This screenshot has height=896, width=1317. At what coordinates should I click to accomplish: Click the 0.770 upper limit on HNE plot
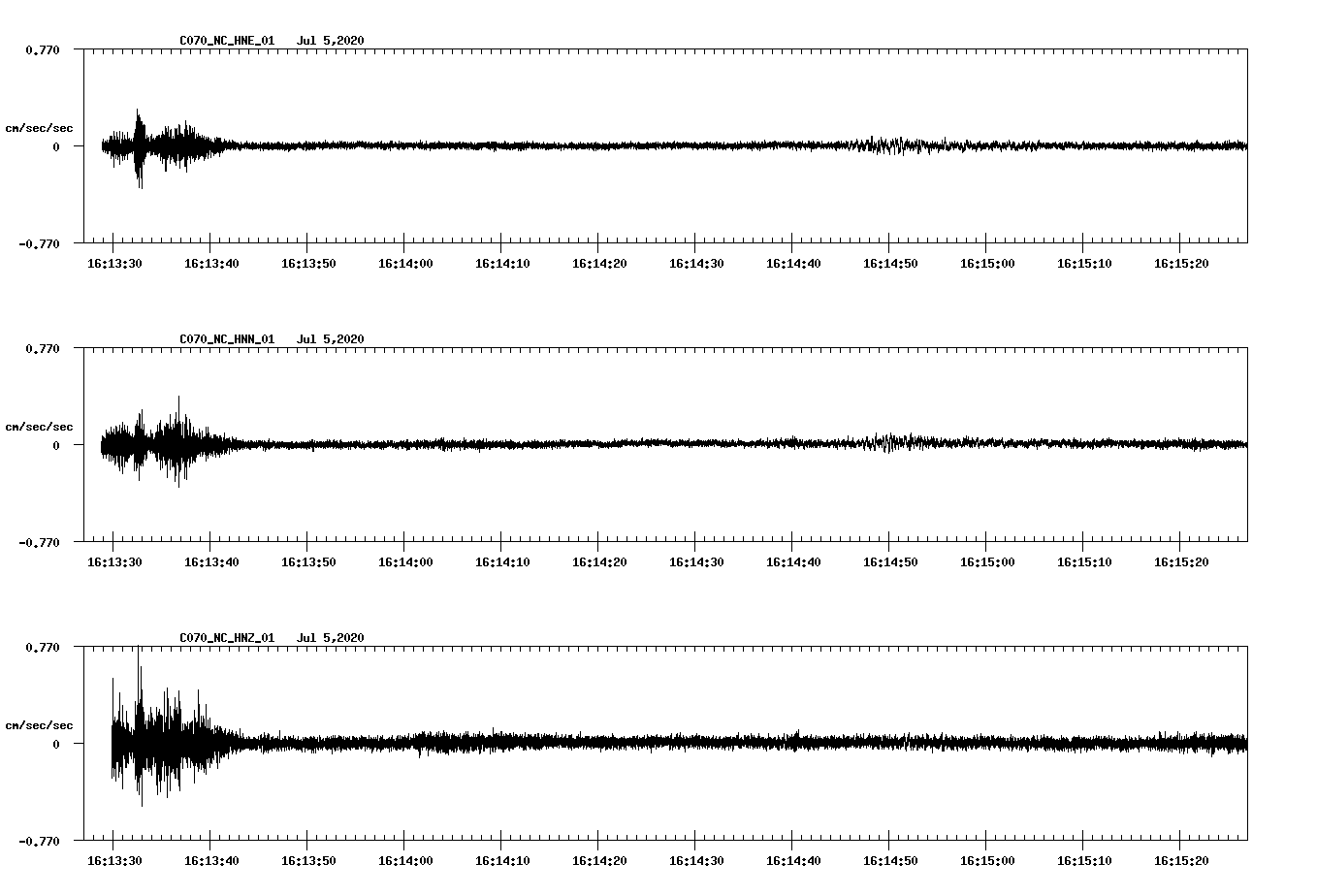[43, 49]
